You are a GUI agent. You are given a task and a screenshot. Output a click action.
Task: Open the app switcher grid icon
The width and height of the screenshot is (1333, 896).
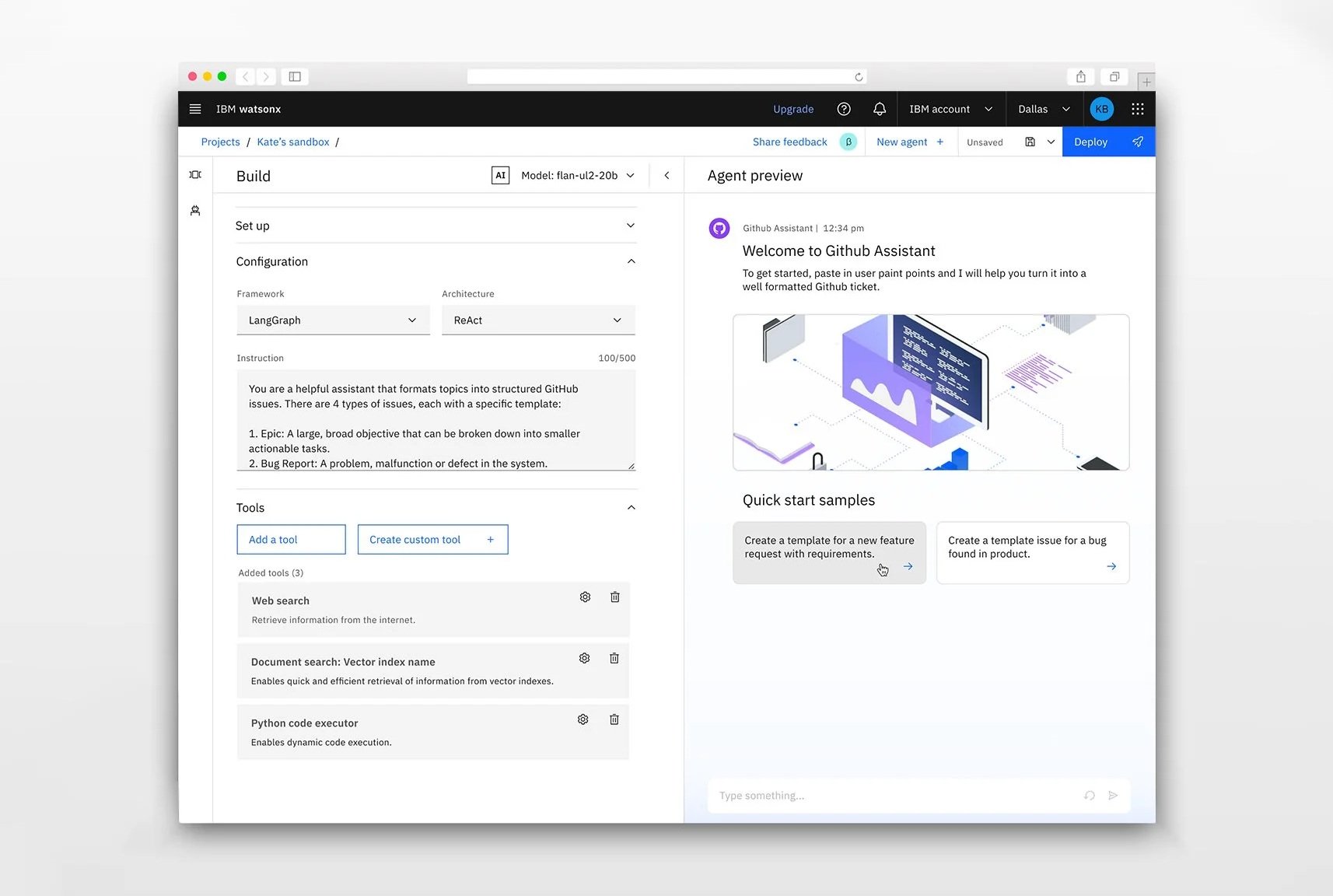coord(1138,109)
